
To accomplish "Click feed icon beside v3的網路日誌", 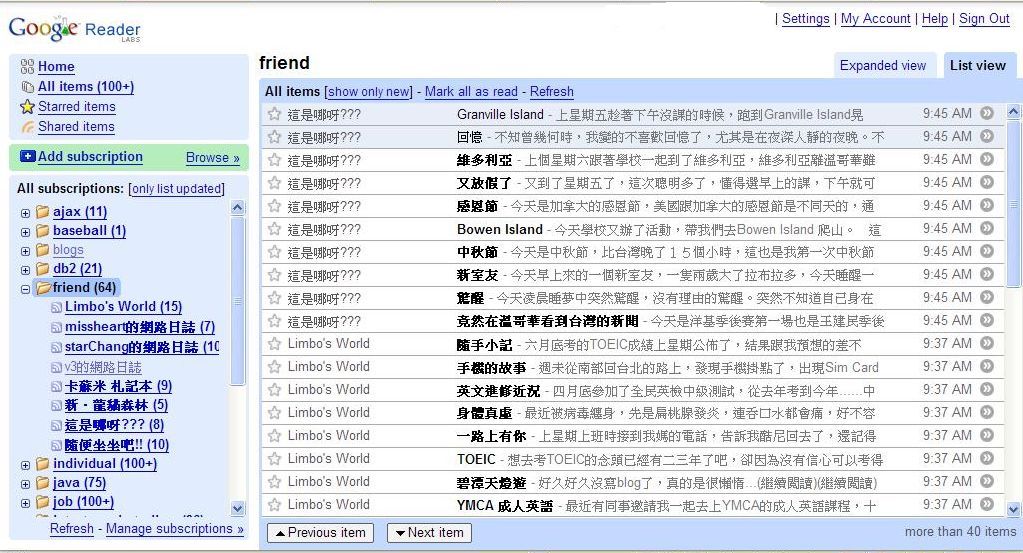I will (x=57, y=368).
